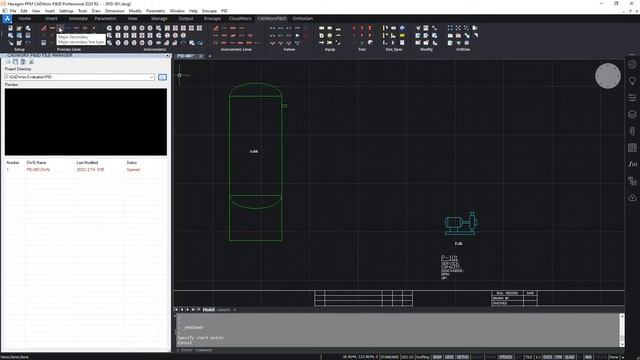The width and height of the screenshot is (640, 360).
Task: Open the Settings menu
Action: pyautogui.click(x=66, y=11)
